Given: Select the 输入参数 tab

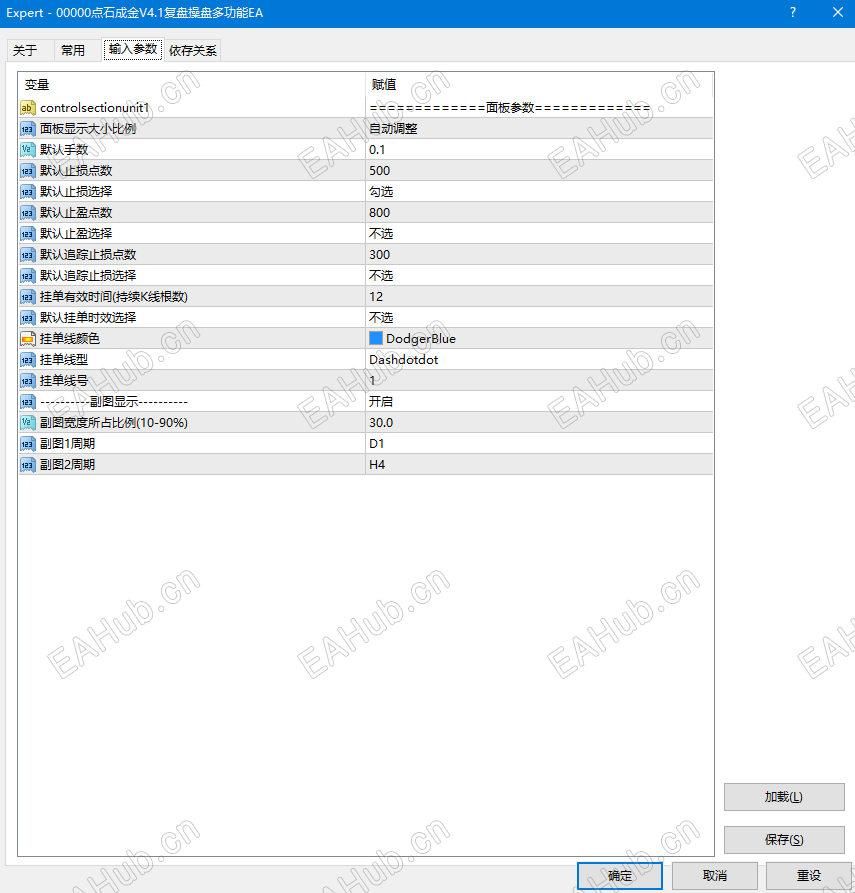Looking at the screenshot, I should (133, 50).
